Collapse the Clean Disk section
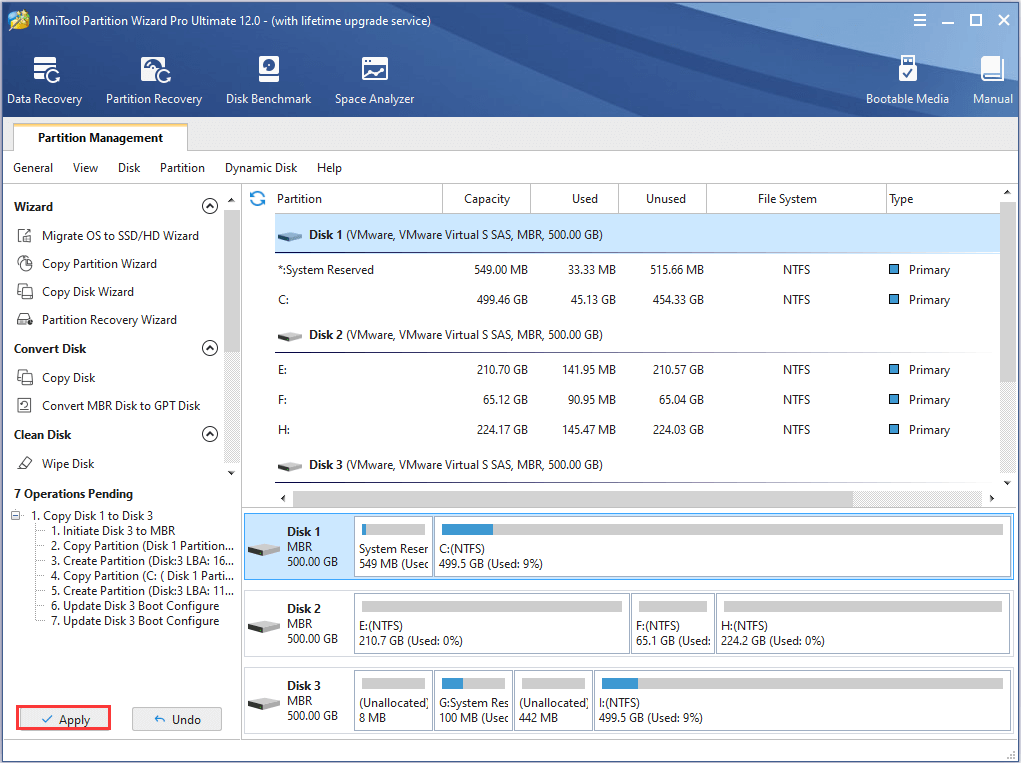 pos(210,434)
